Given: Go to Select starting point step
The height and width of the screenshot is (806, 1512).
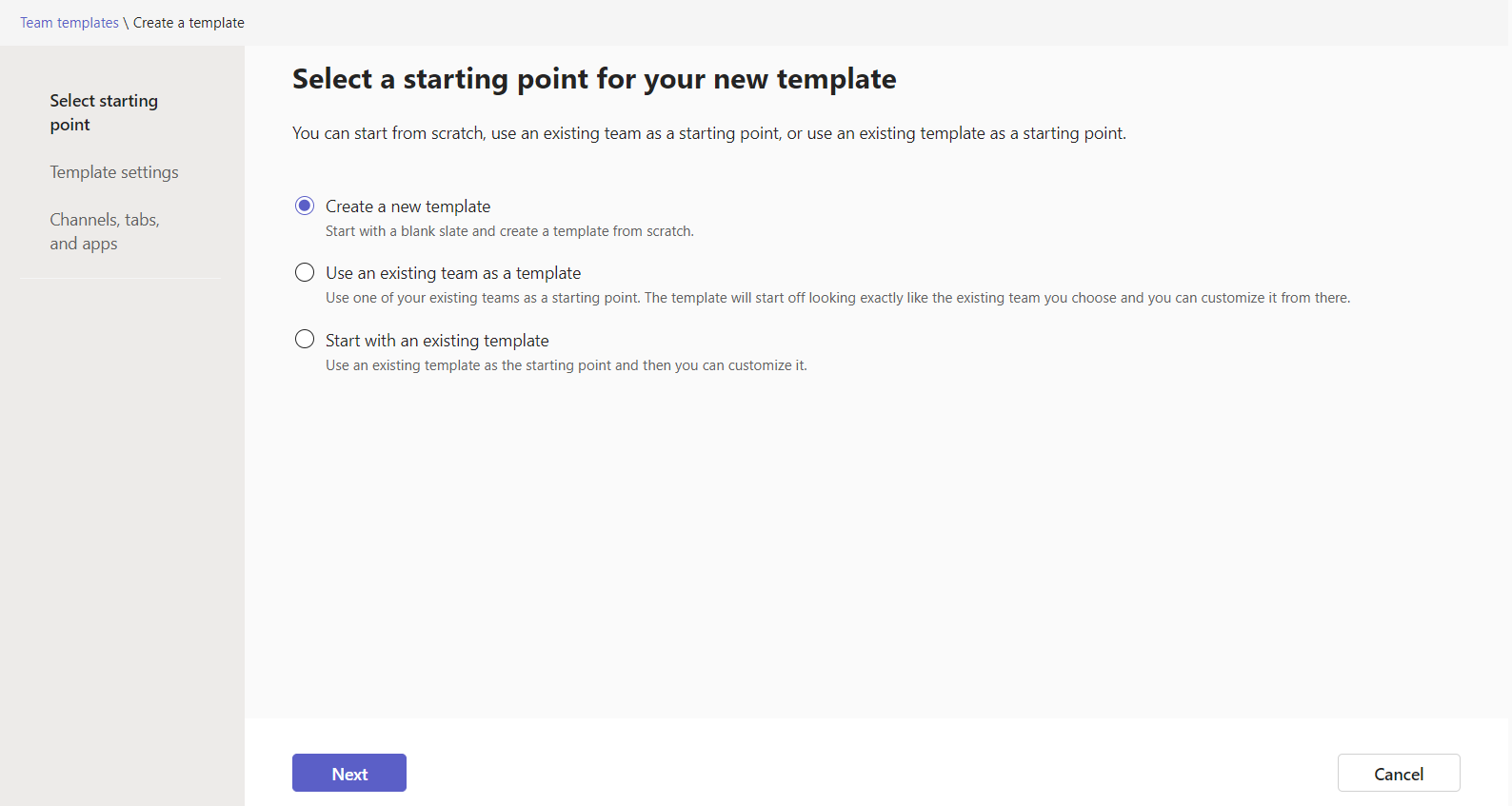Looking at the screenshot, I should [104, 112].
